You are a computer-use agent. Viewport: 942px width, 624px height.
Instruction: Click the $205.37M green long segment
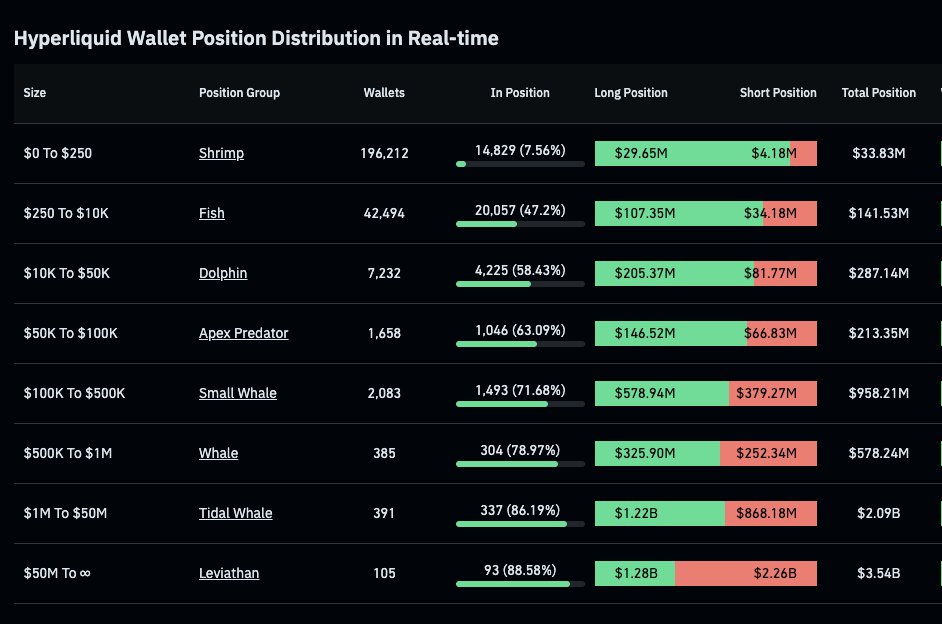[x=674, y=273]
